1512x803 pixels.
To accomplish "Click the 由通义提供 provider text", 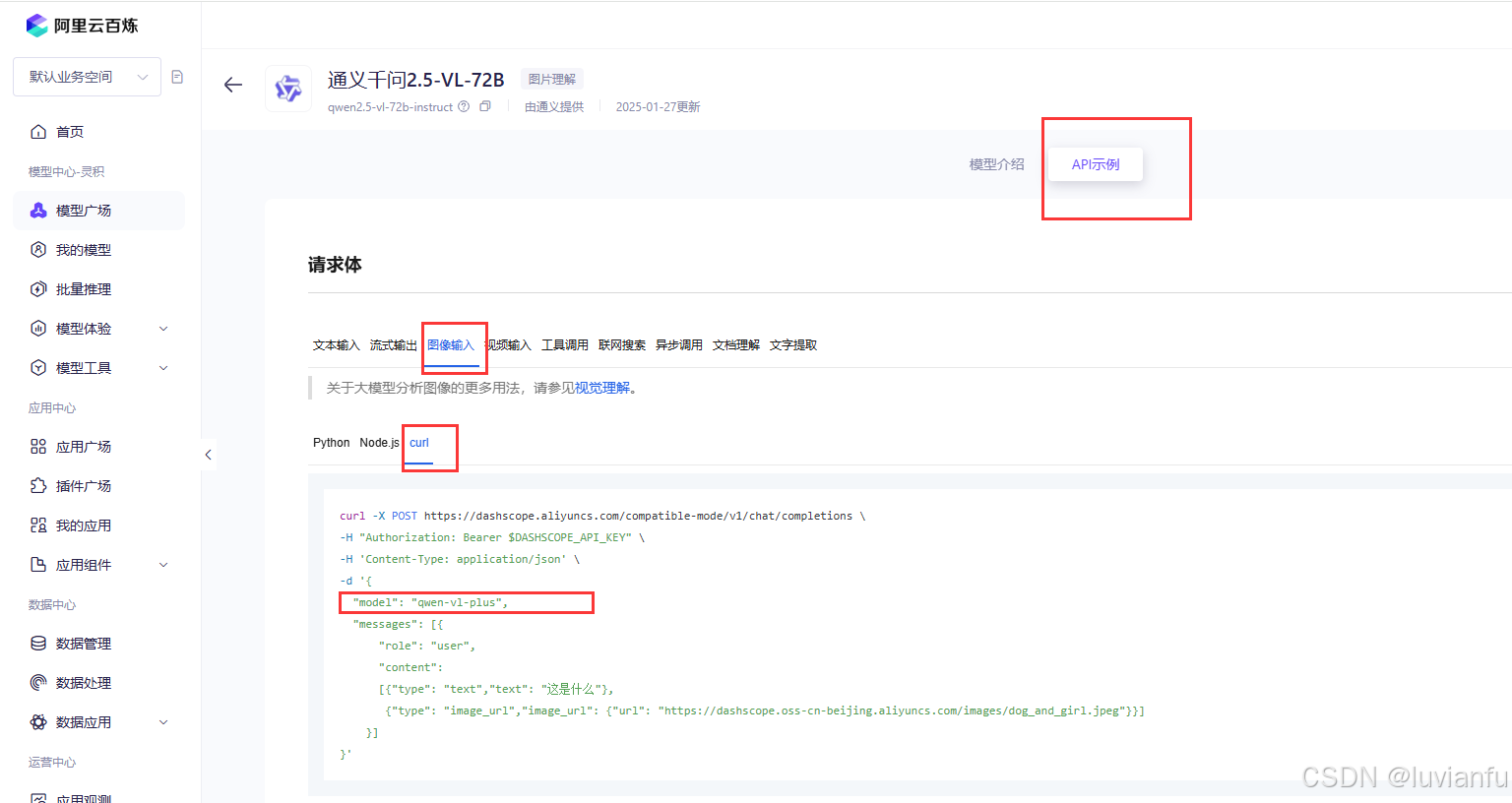I will tap(554, 107).
